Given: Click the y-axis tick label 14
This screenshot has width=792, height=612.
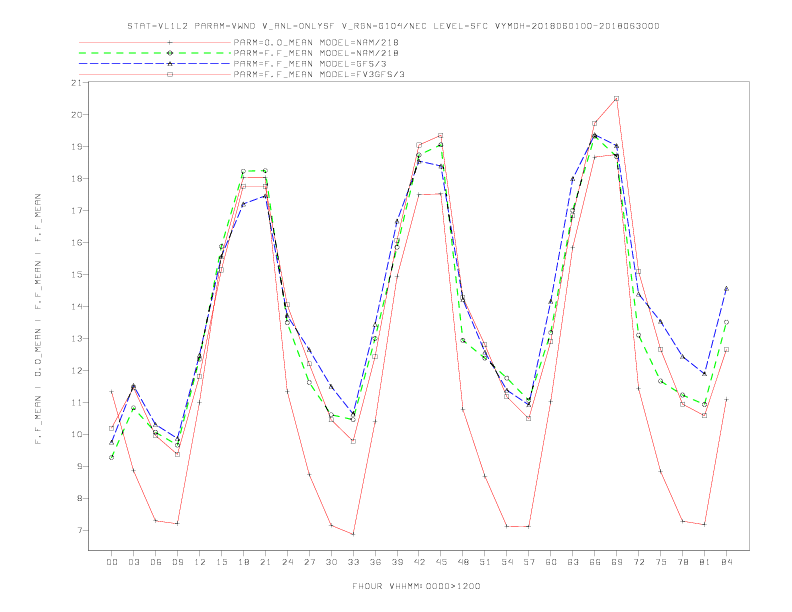Looking at the screenshot, I should tap(76, 307).
